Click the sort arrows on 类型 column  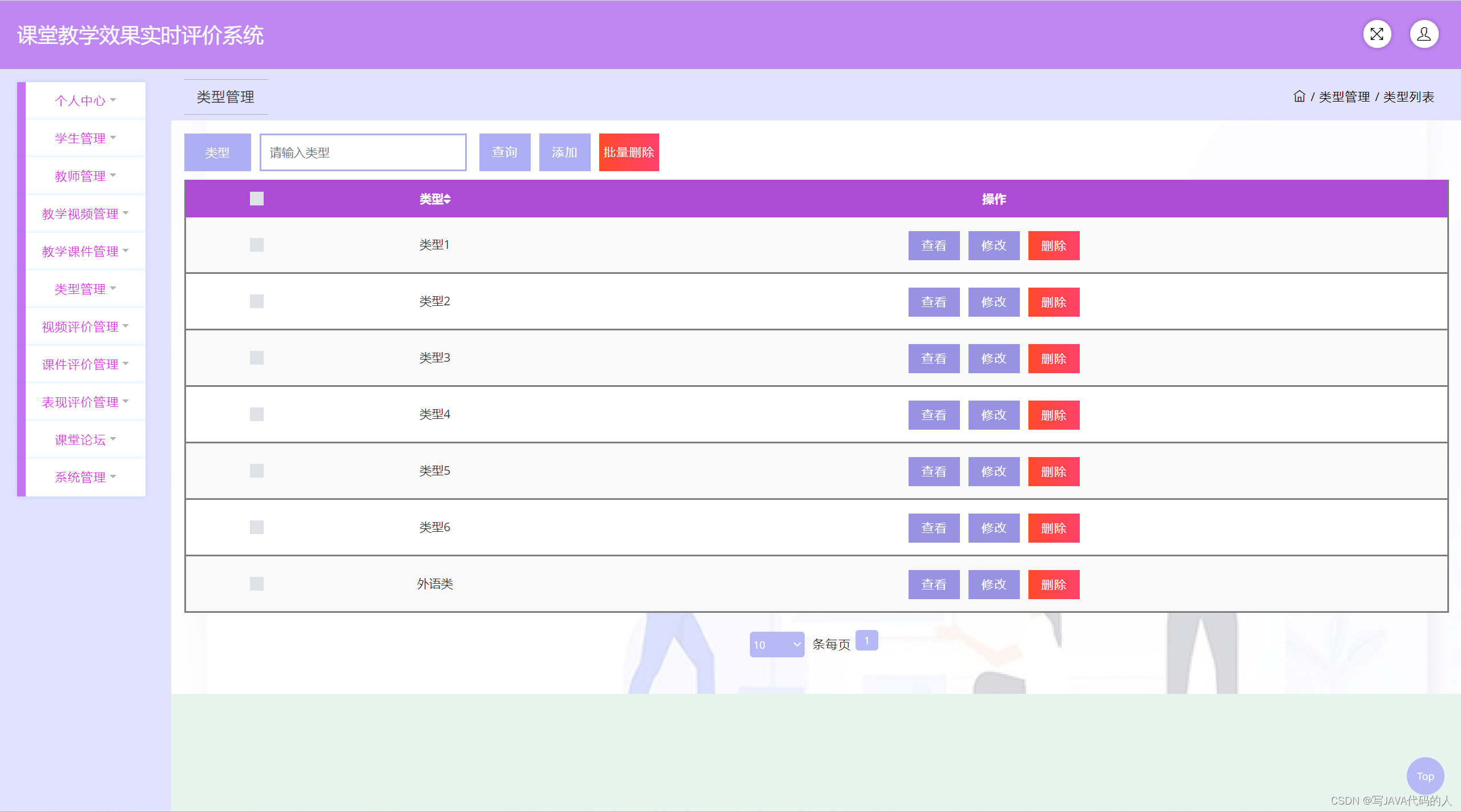447,199
